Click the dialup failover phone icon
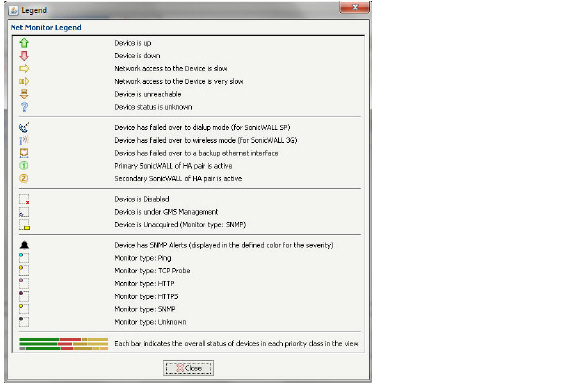 [x=24, y=127]
